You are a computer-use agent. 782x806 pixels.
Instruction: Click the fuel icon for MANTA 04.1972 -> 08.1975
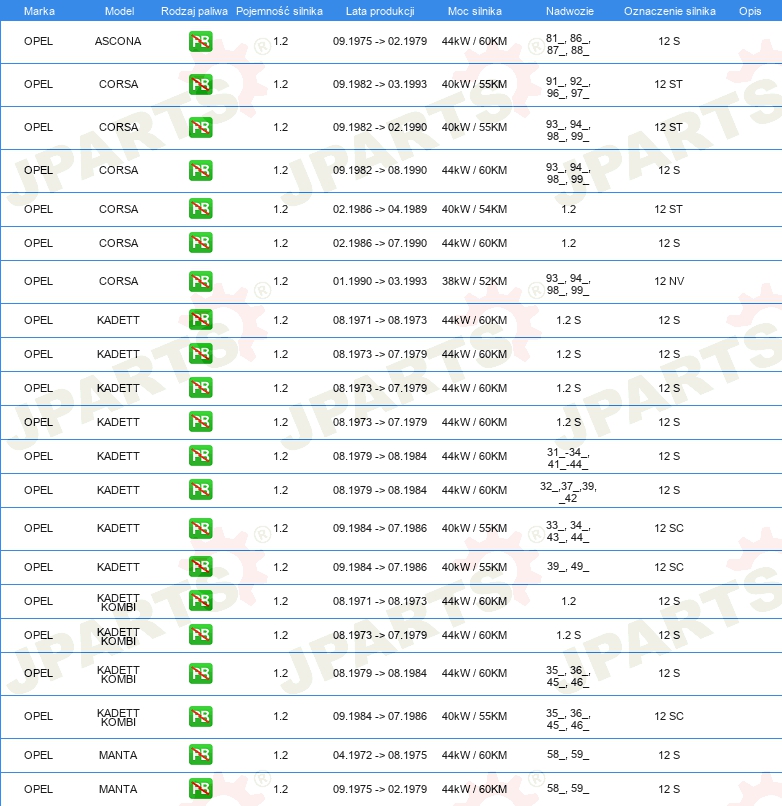pyautogui.click(x=201, y=755)
